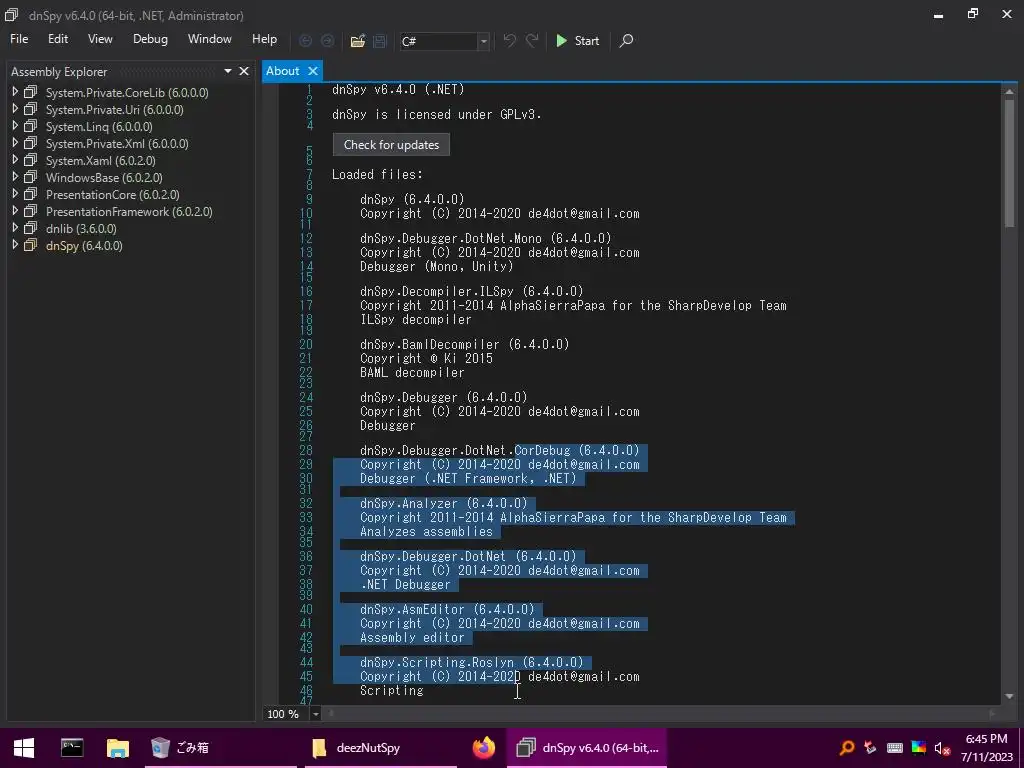Viewport: 1024px width, 768px height.
Task: Open the File menu
Action: (19, 39)
